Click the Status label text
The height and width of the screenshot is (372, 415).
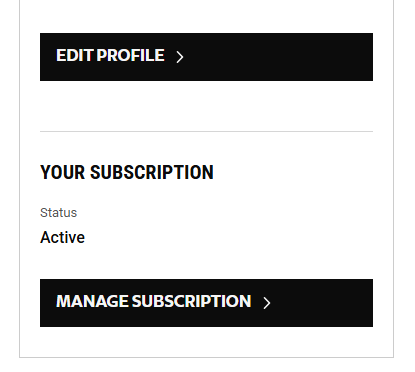(x=59, y=213)
